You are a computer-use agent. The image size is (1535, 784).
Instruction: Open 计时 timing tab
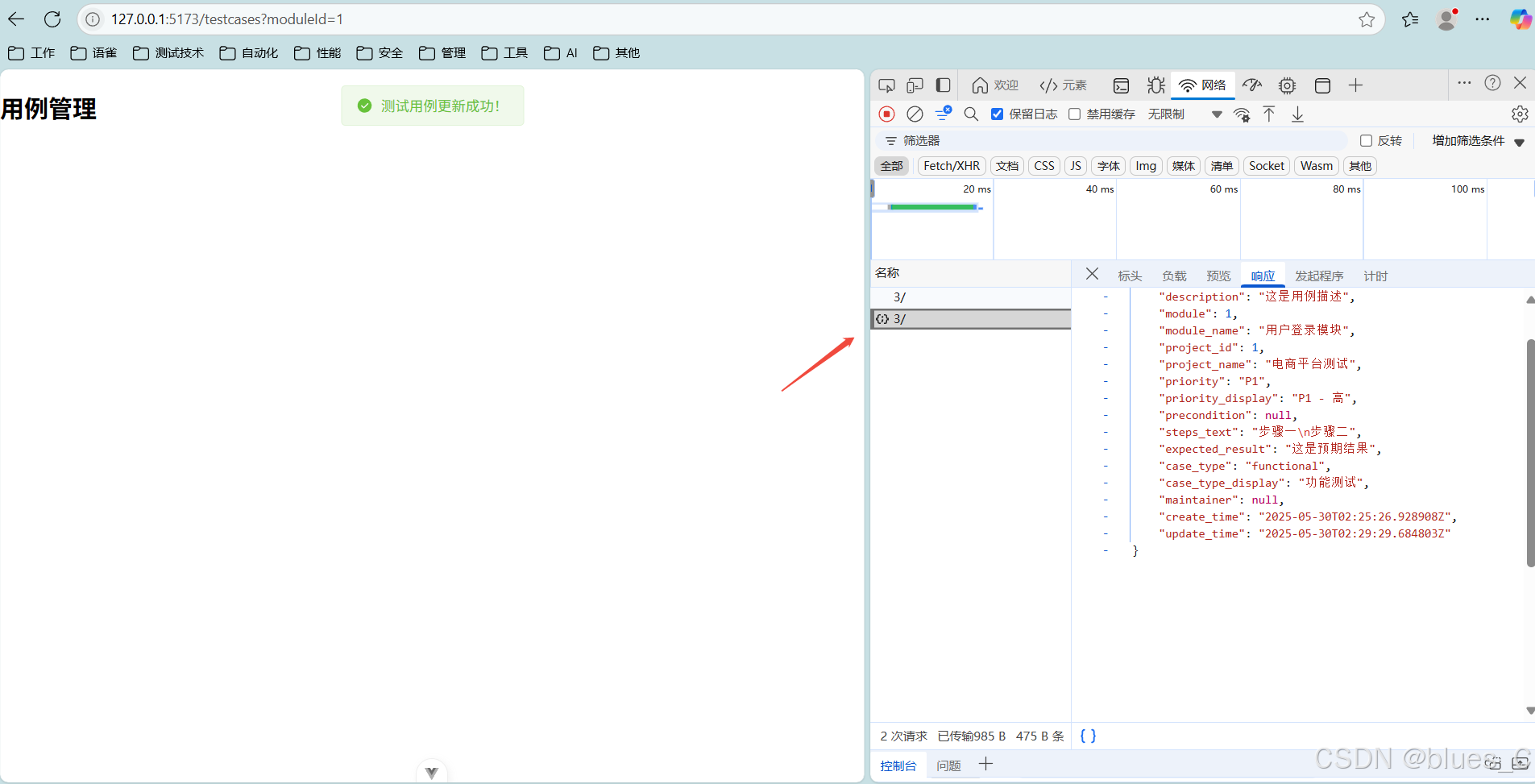1375,276
